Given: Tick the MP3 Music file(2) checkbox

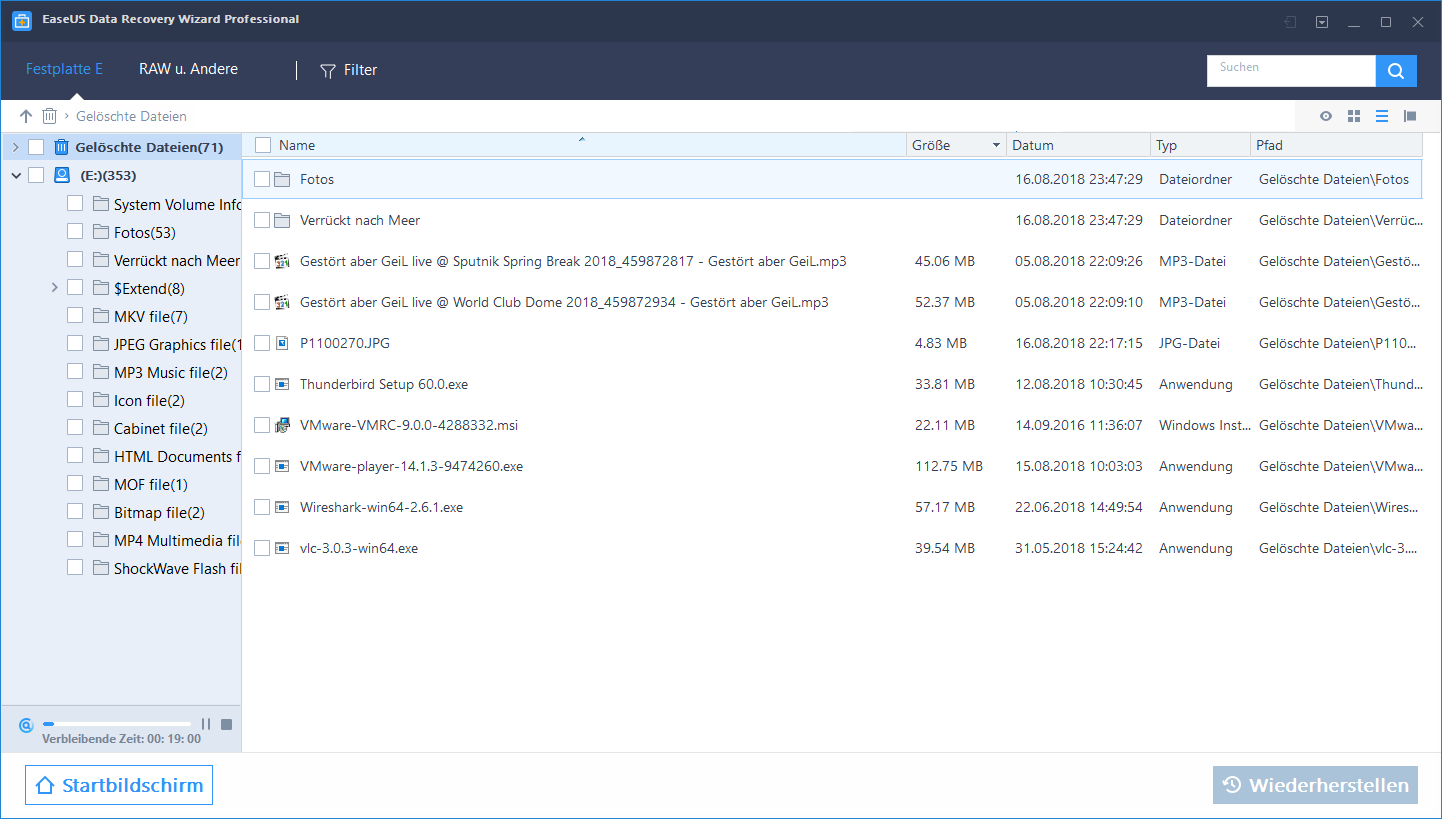Looking at the screenshot, I should pyautogui.click(x=75, y=372).
